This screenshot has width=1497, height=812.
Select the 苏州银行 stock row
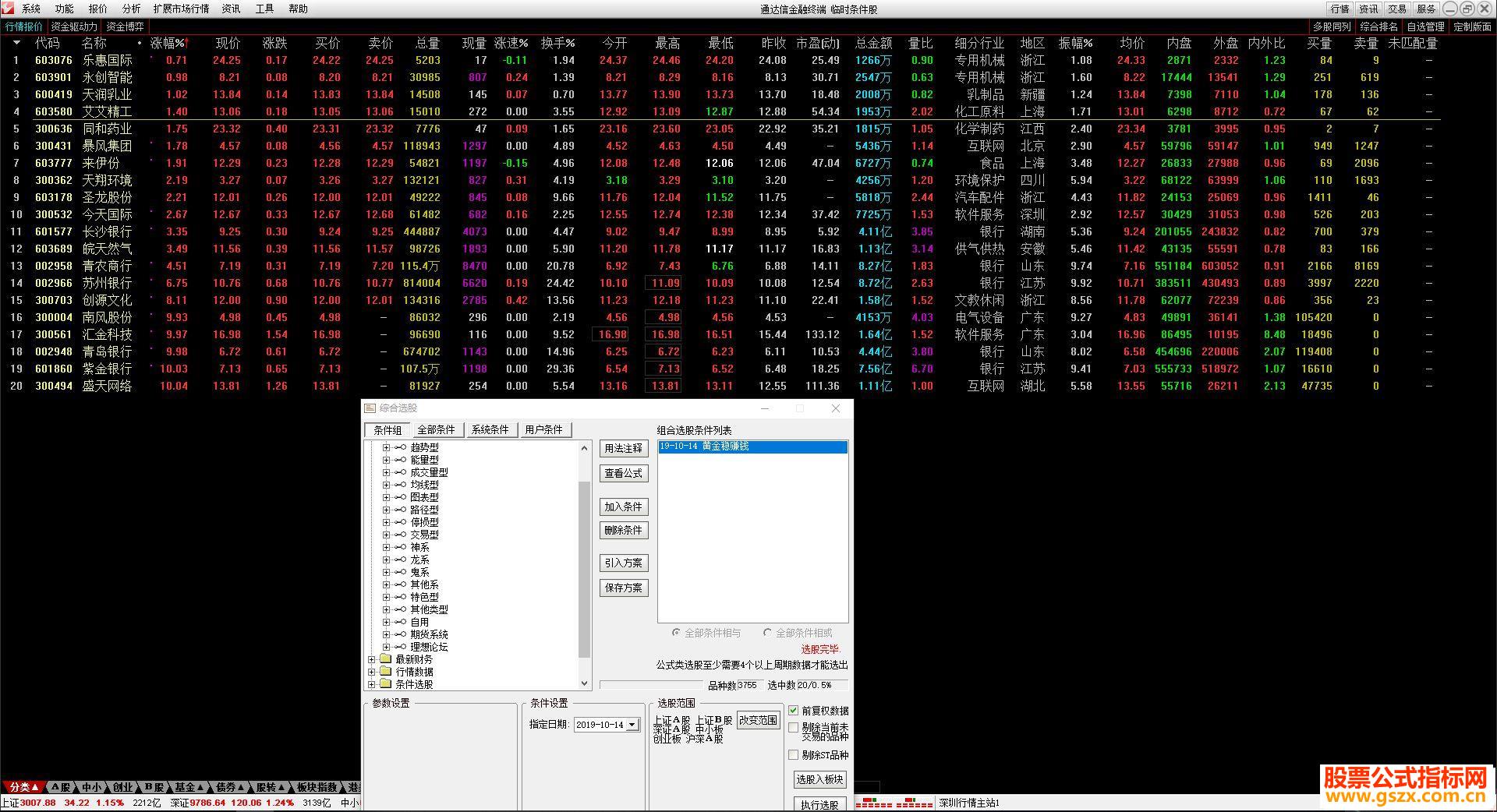721,283
